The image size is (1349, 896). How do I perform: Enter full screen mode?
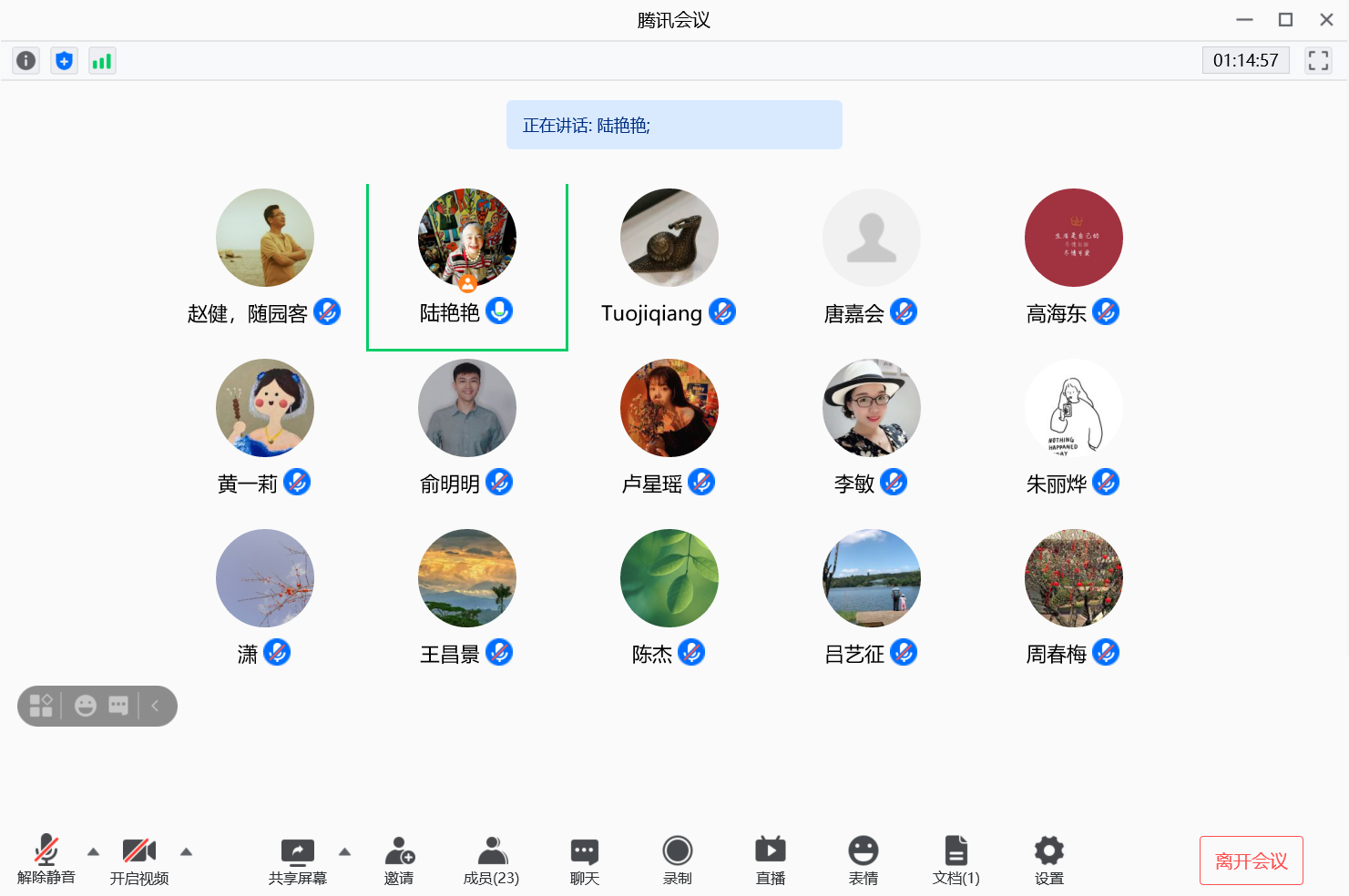click(1318, 61)
